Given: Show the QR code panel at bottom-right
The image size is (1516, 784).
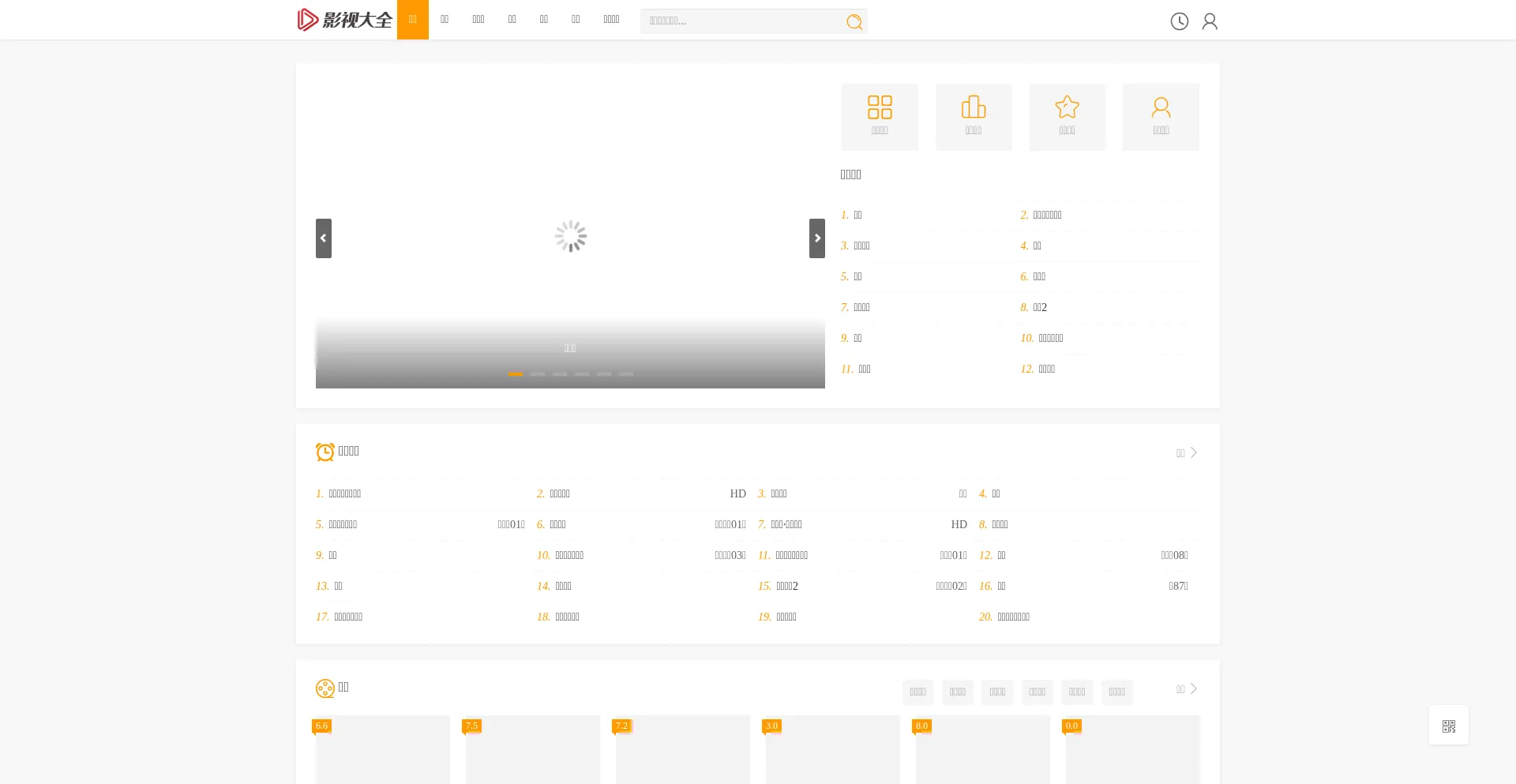Looking at the screenshot, I should (1449, 725).
